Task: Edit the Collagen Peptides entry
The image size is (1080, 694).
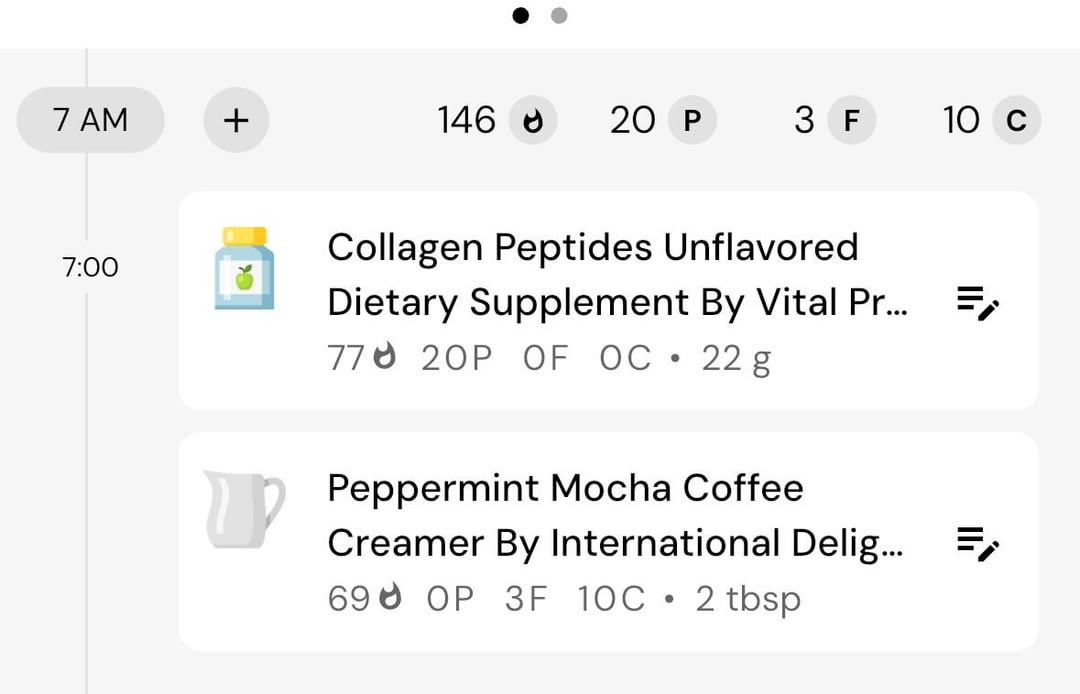Action: tap(978, 303)
